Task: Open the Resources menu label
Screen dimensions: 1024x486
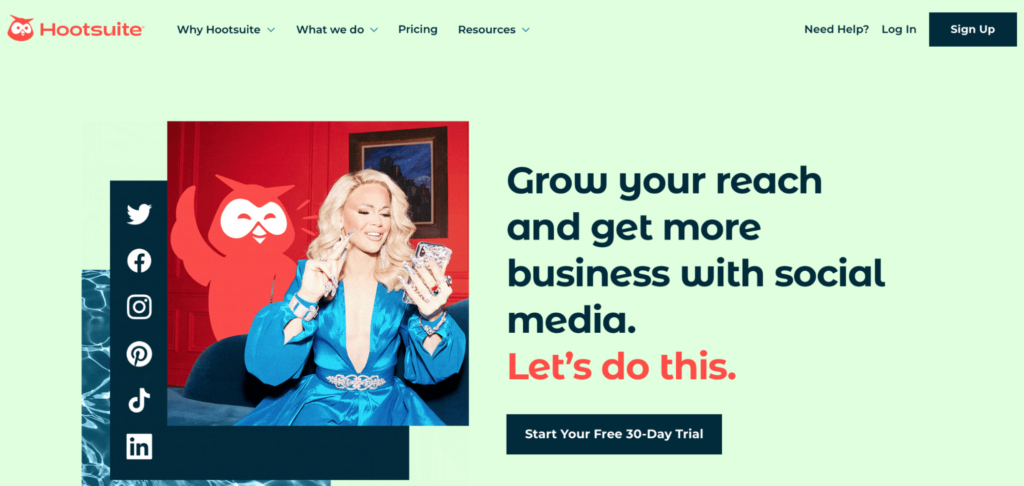Action: pos(487,29)
